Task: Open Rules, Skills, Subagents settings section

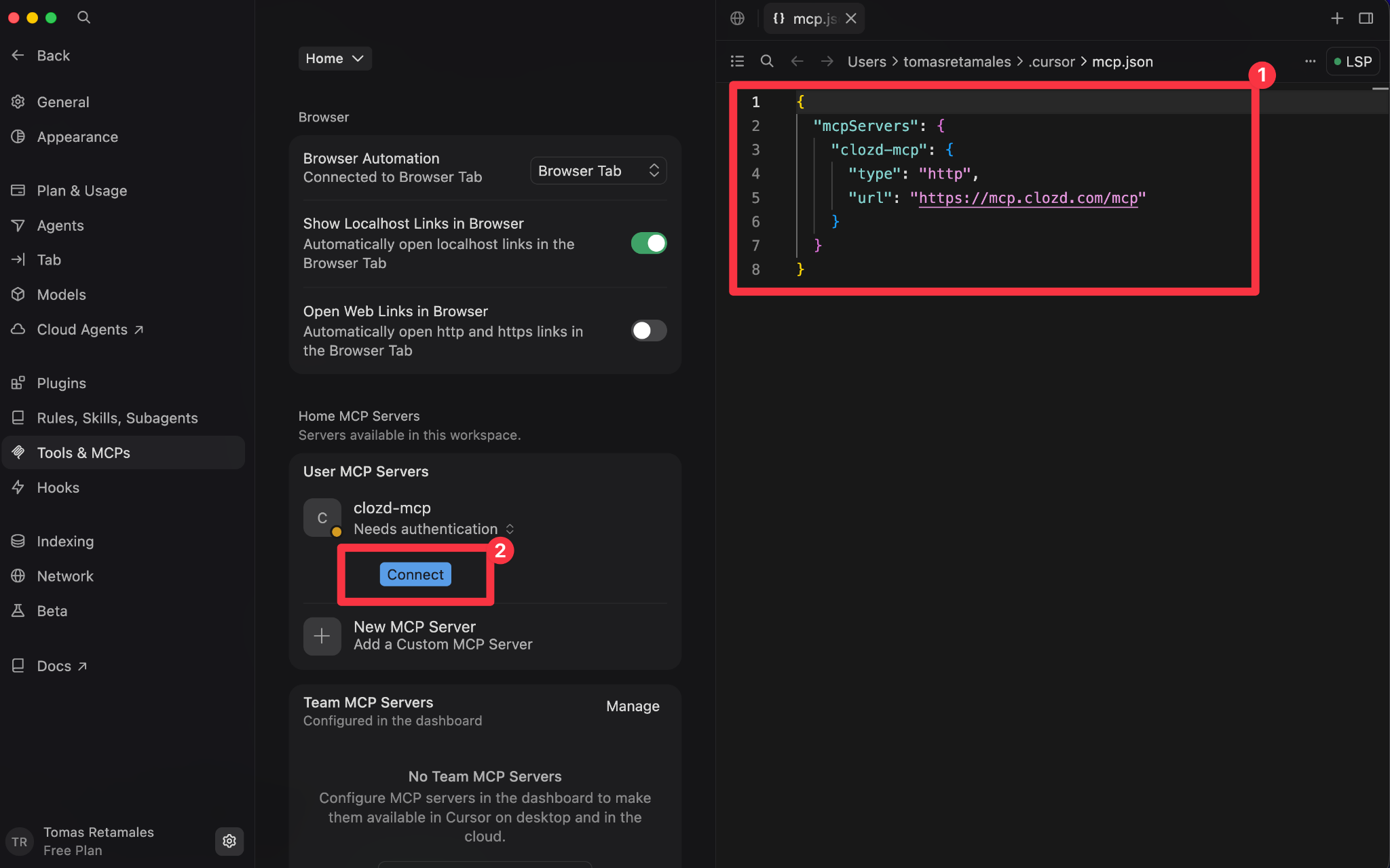Action: pos(117,418)
